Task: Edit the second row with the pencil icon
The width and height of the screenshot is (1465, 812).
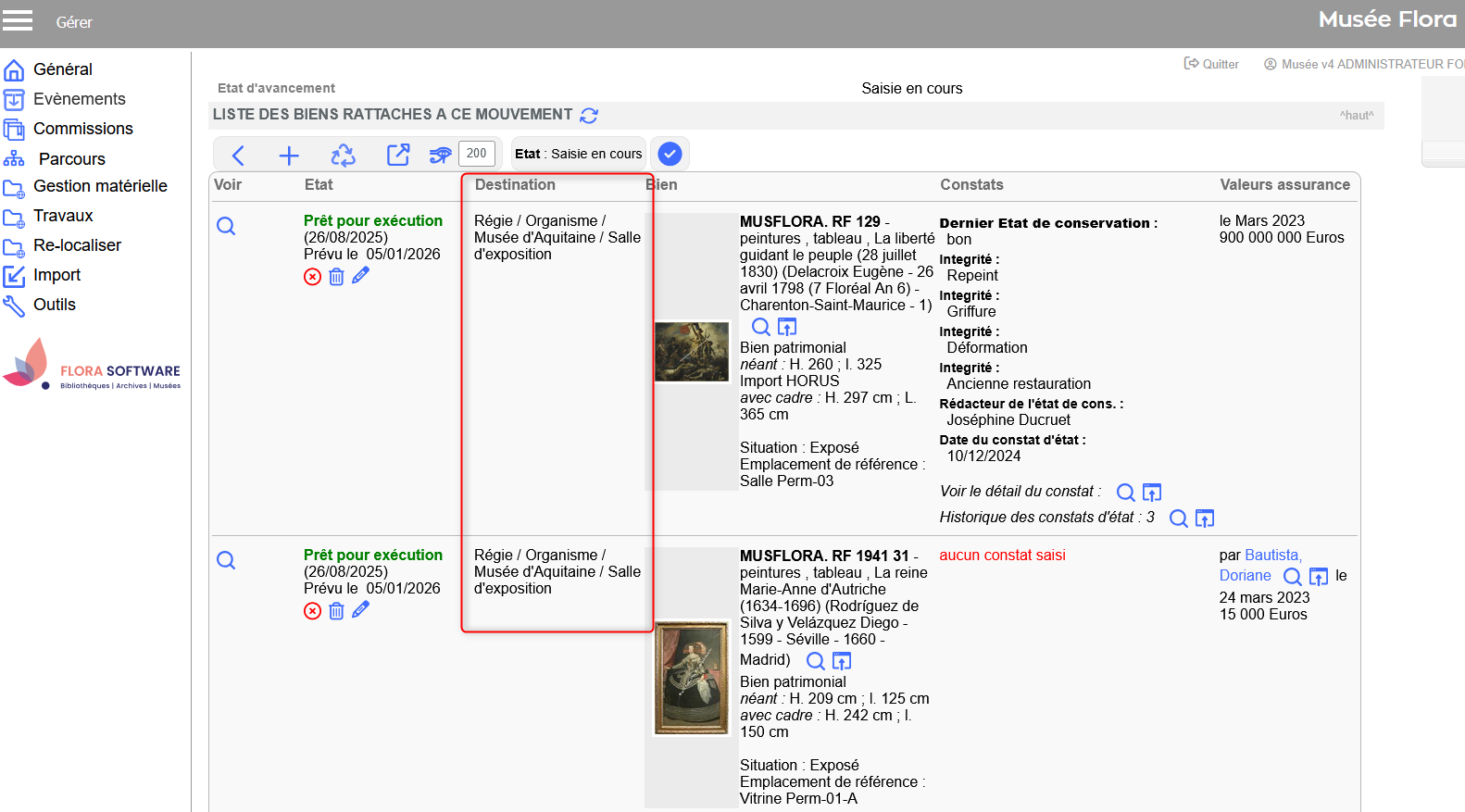Action: 360,609
